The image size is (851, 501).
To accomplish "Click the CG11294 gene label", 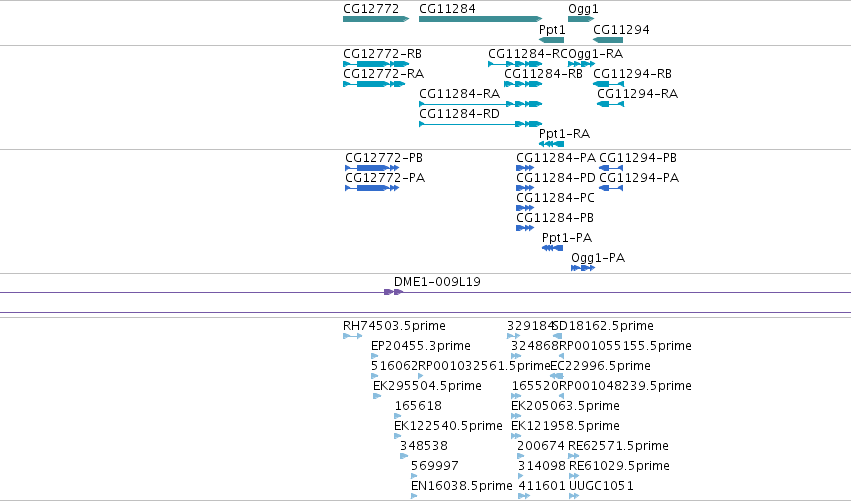I will 621,30.
